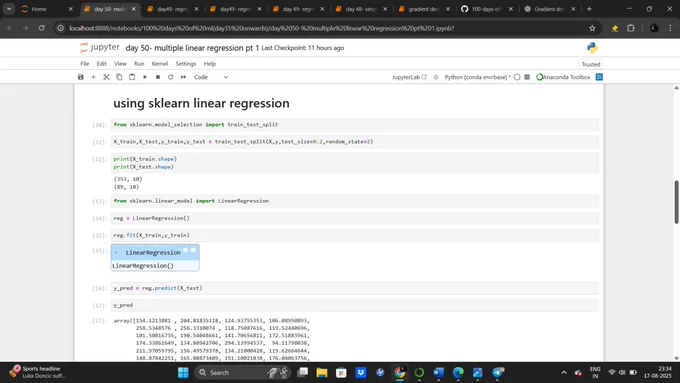Close the Home browser tab
The image size is (680, 383).
point(71,9)
